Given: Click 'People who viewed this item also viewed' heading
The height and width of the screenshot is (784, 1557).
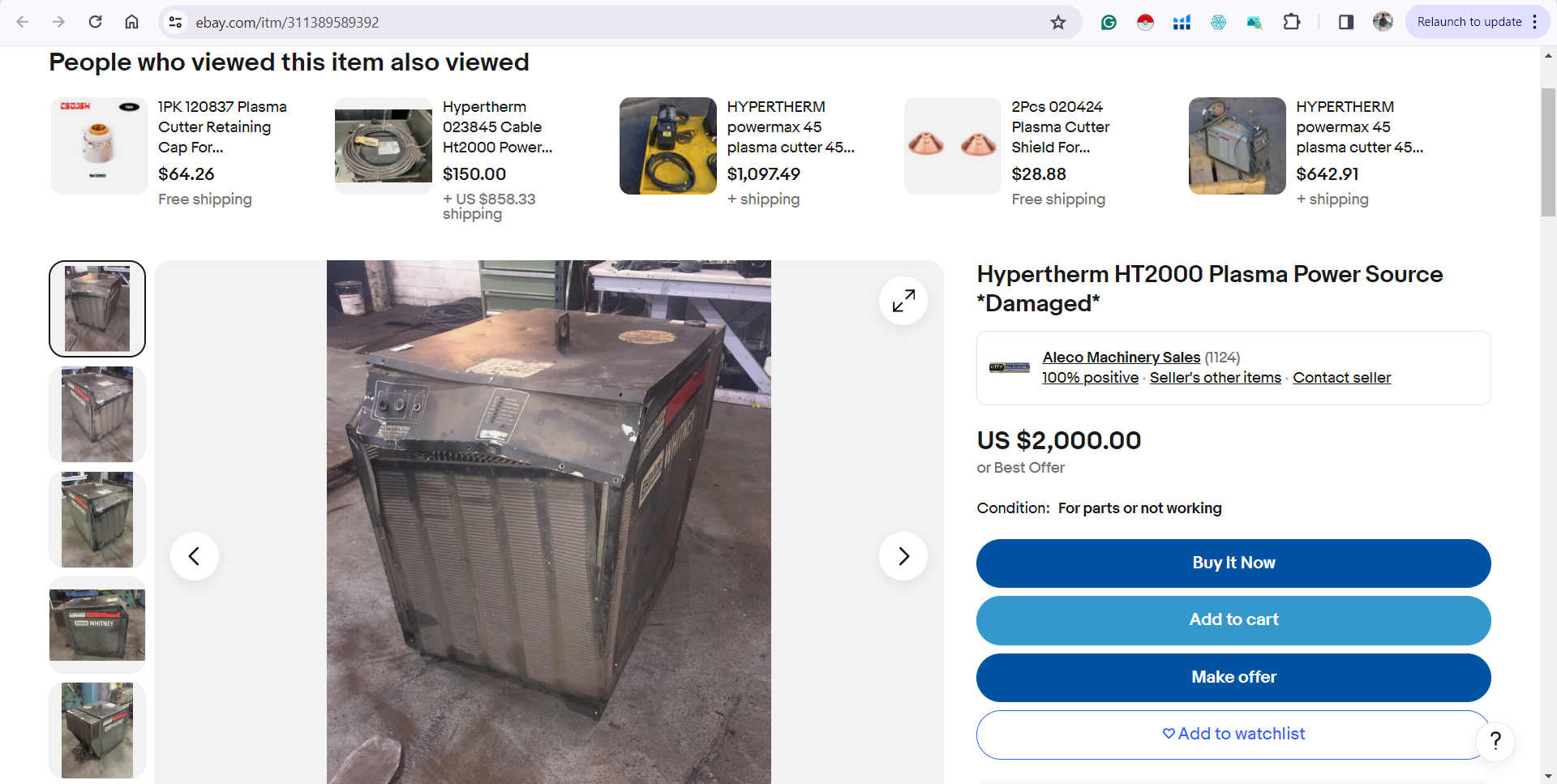Looking at the screenshot, I should (289, 62).
